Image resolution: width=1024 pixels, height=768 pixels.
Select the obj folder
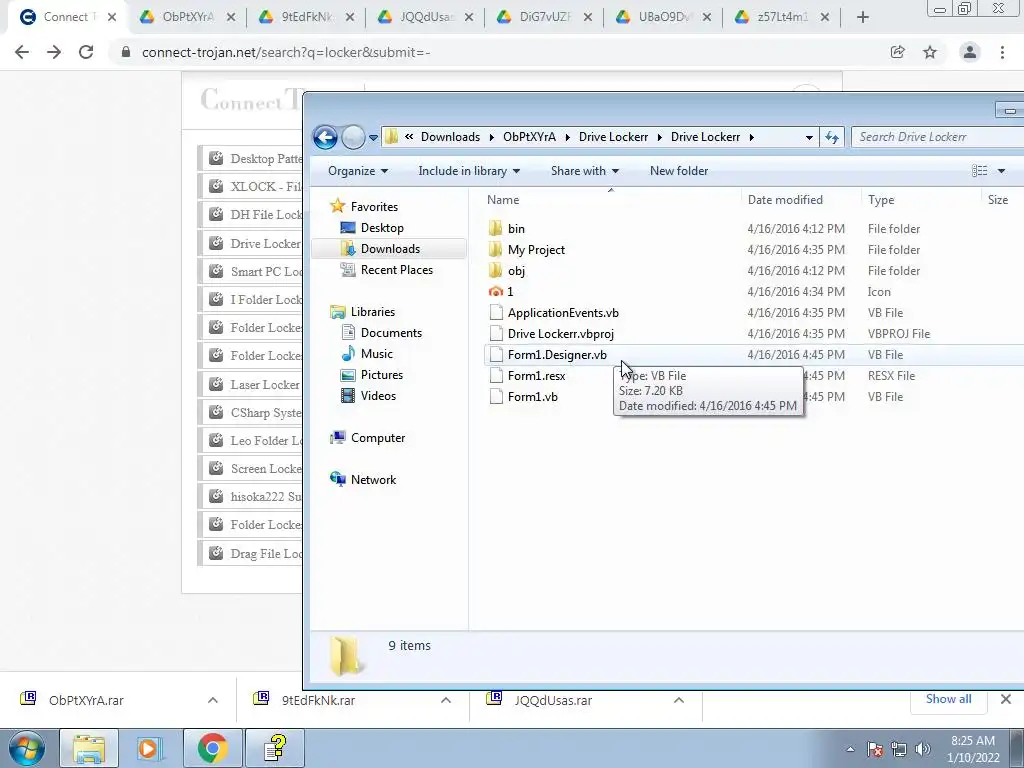click(516, 270)
